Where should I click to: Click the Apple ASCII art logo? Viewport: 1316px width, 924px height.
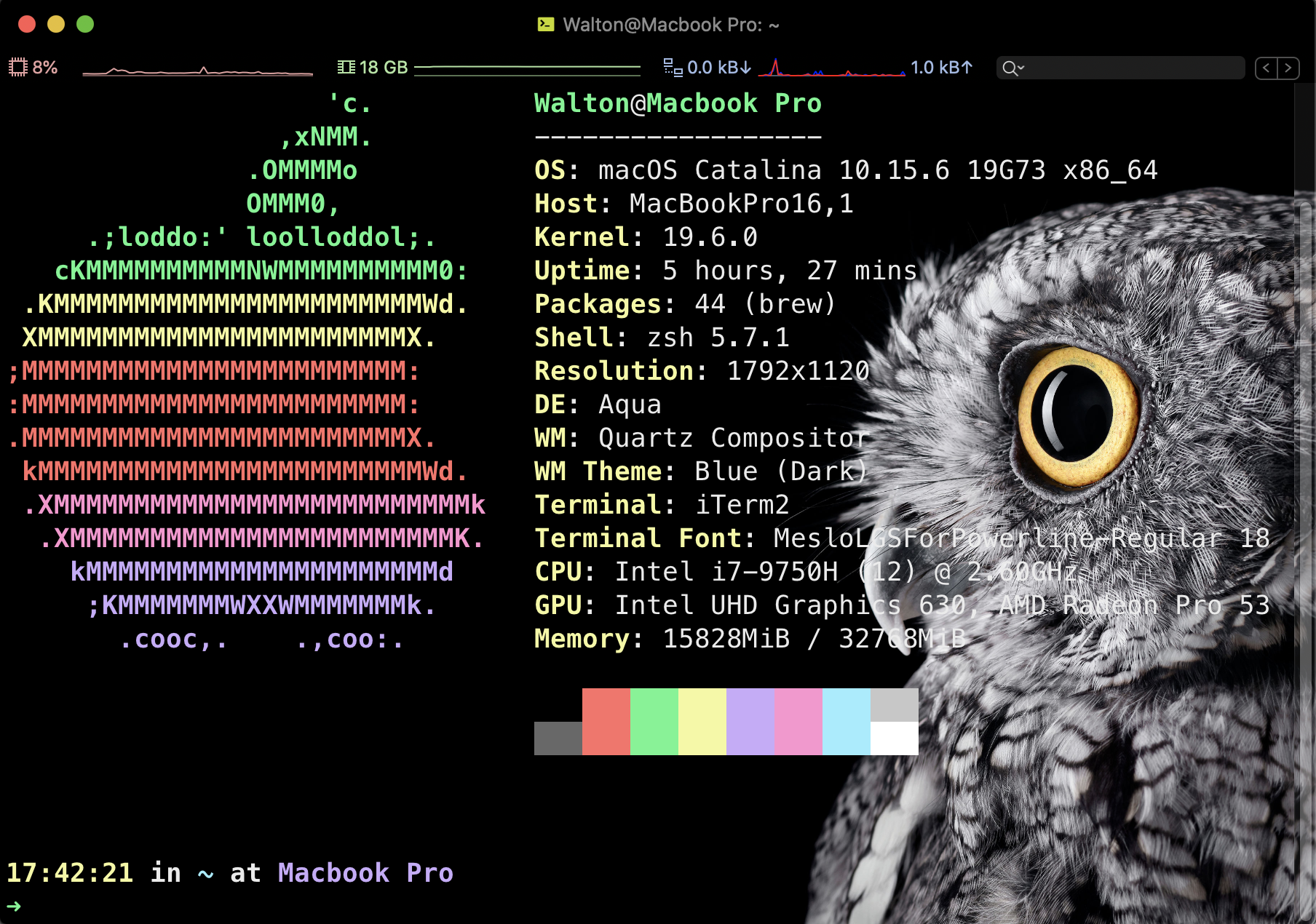coord(246,371)
